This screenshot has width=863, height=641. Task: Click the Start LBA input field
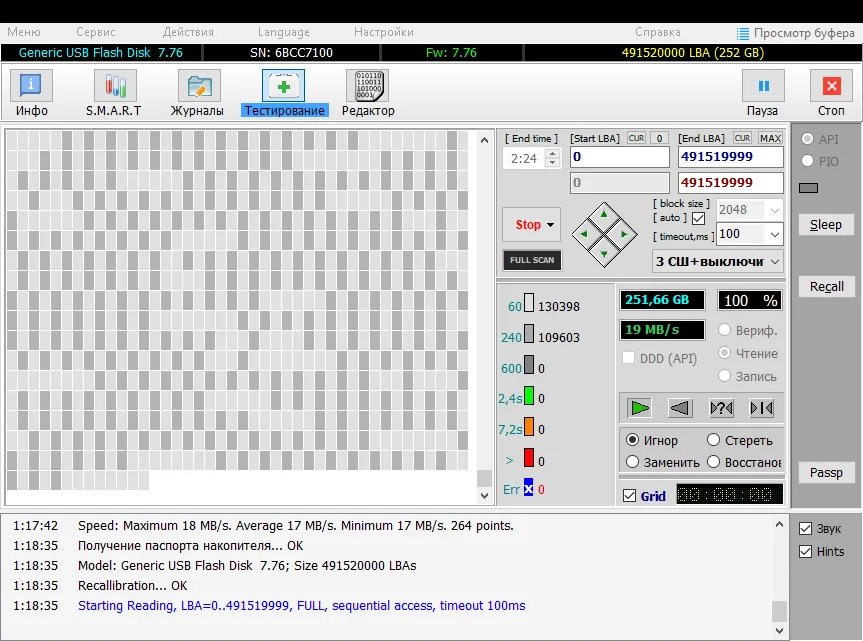tap(619, 157)
